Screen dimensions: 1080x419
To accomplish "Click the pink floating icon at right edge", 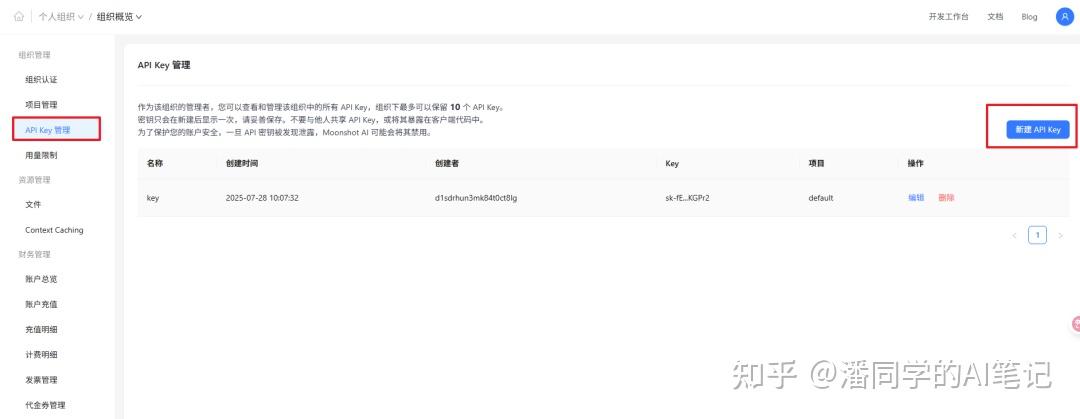I will pos(1076,324).
